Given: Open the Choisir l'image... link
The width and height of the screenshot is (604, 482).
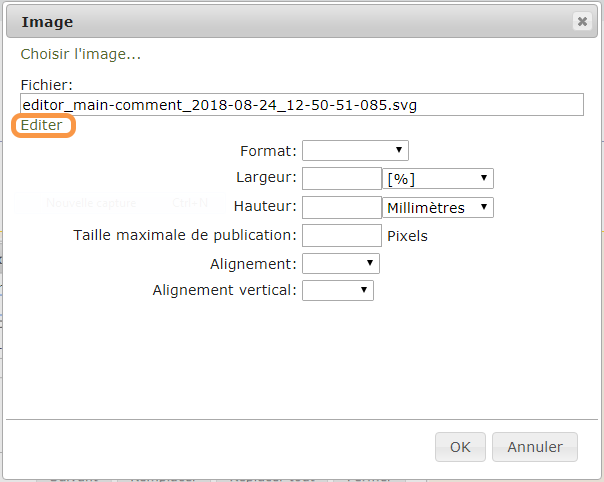Looking at the screenshot, I should pyautogui.click(x=81, y=54).
